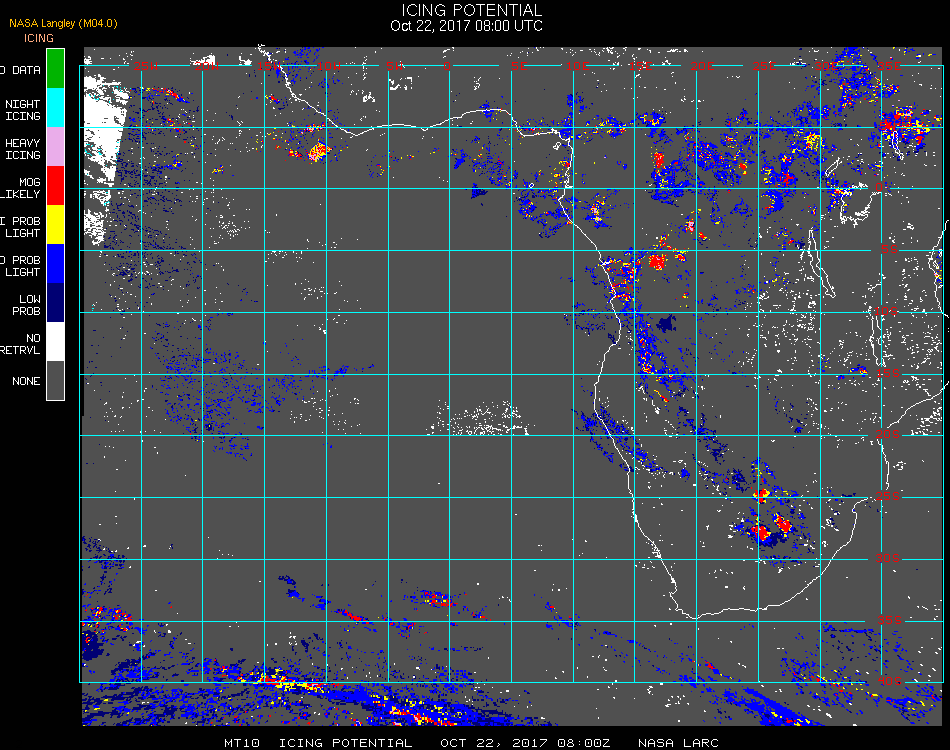Click the '40S' latitude label
Image resolution: width=950 pixels, height=750 pixels.
tap(890, 682)
